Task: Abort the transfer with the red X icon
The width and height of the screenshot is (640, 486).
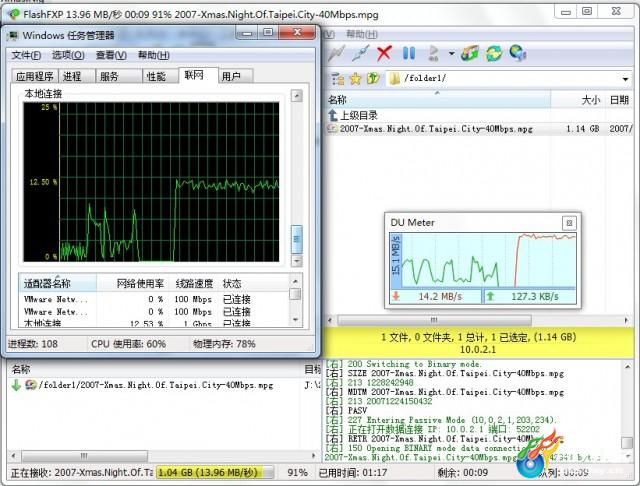Action: (x=384, y=53)
